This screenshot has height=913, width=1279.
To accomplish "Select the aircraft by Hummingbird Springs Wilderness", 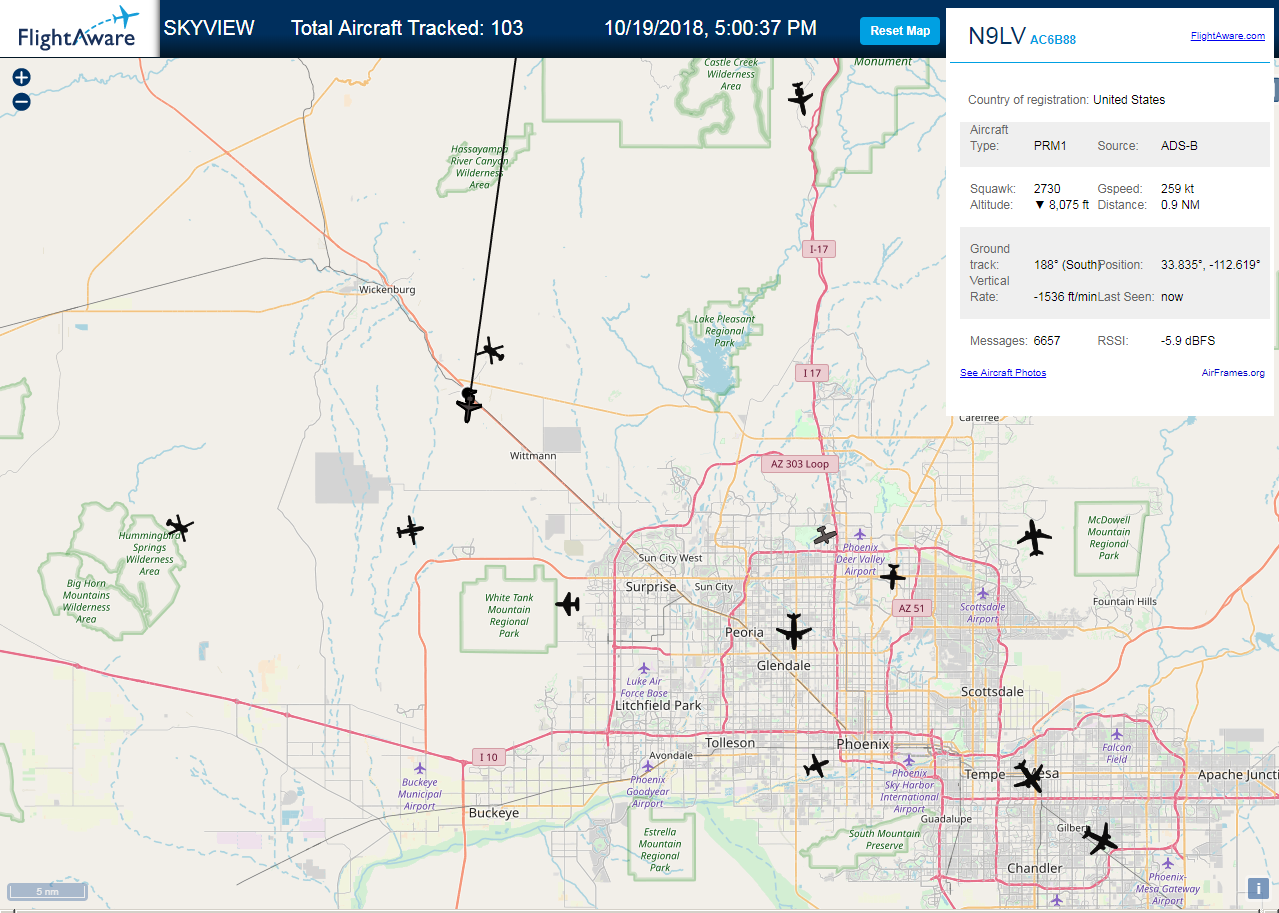I will coord(179,527).
